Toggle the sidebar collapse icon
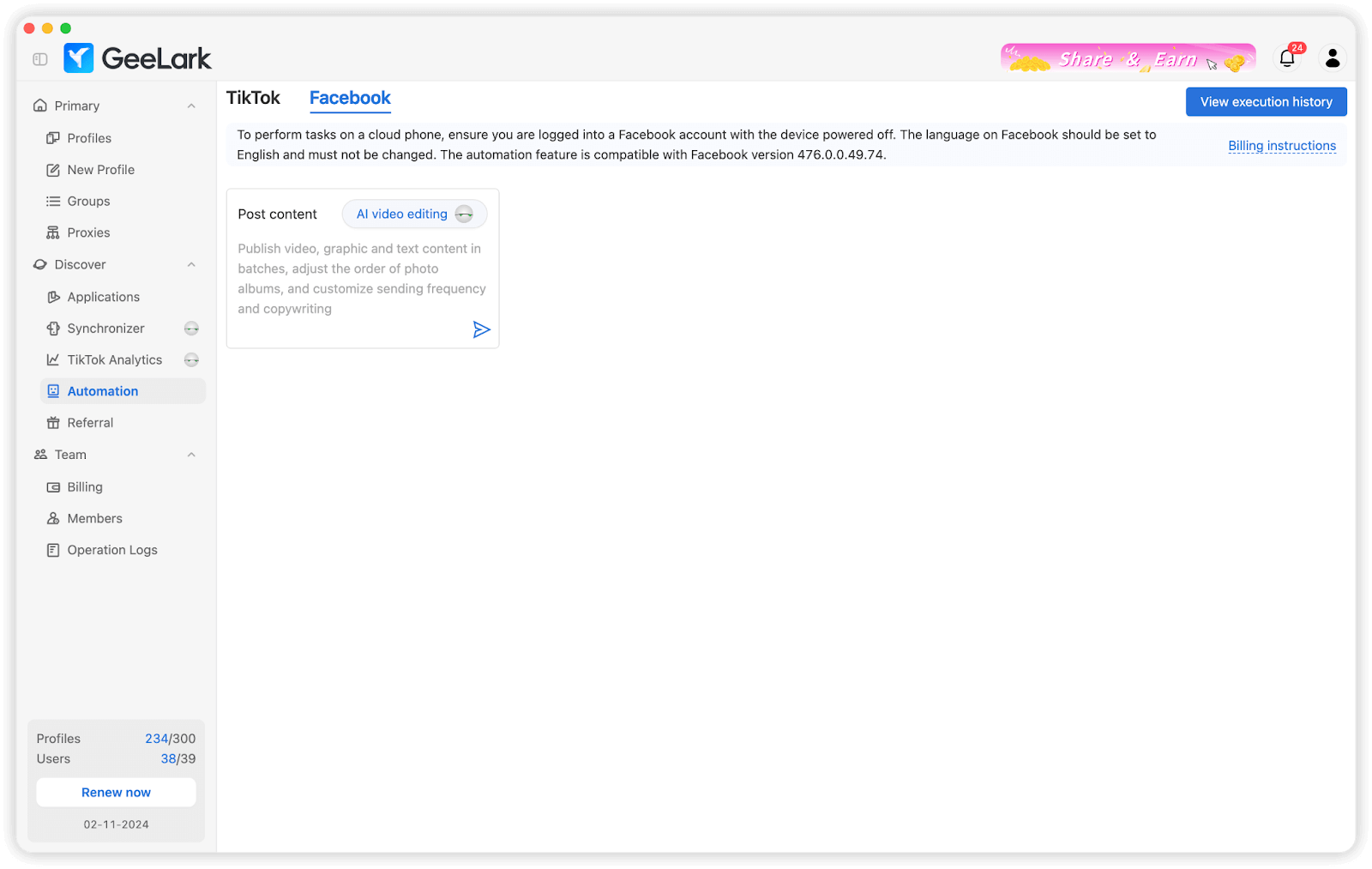 click(40, 59)
